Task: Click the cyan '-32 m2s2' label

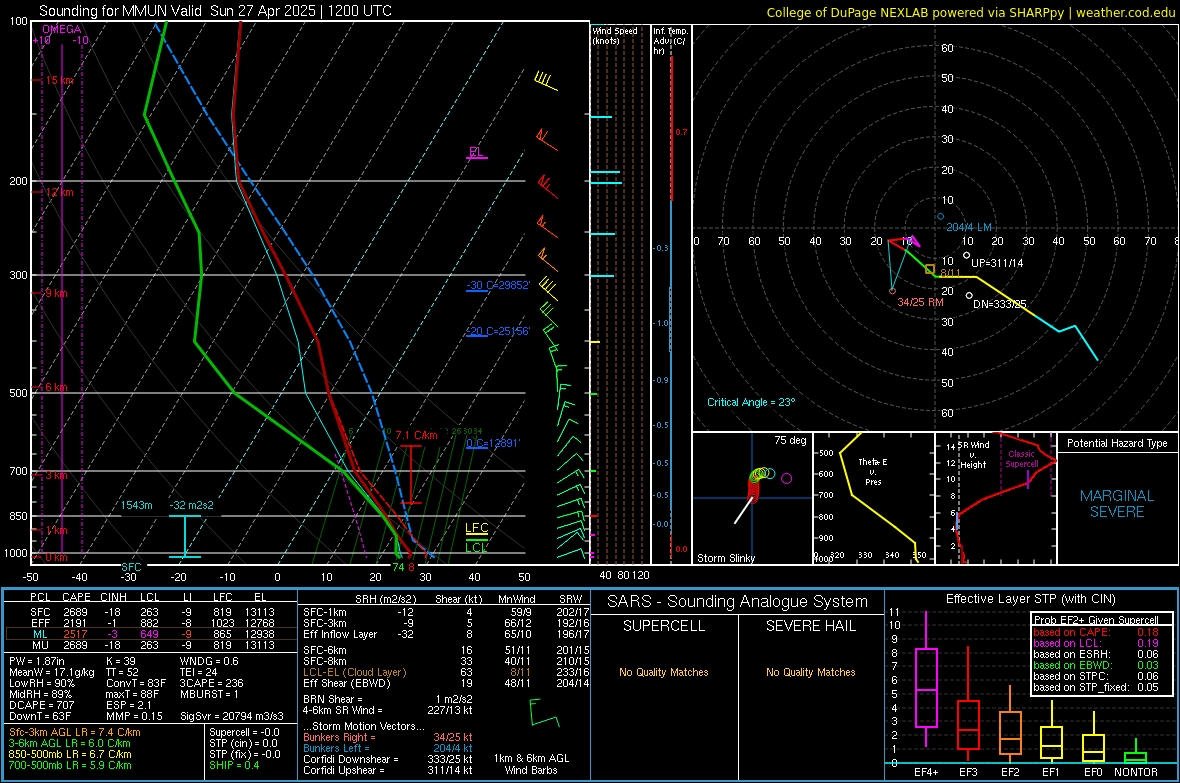Action: pos(191,505)
